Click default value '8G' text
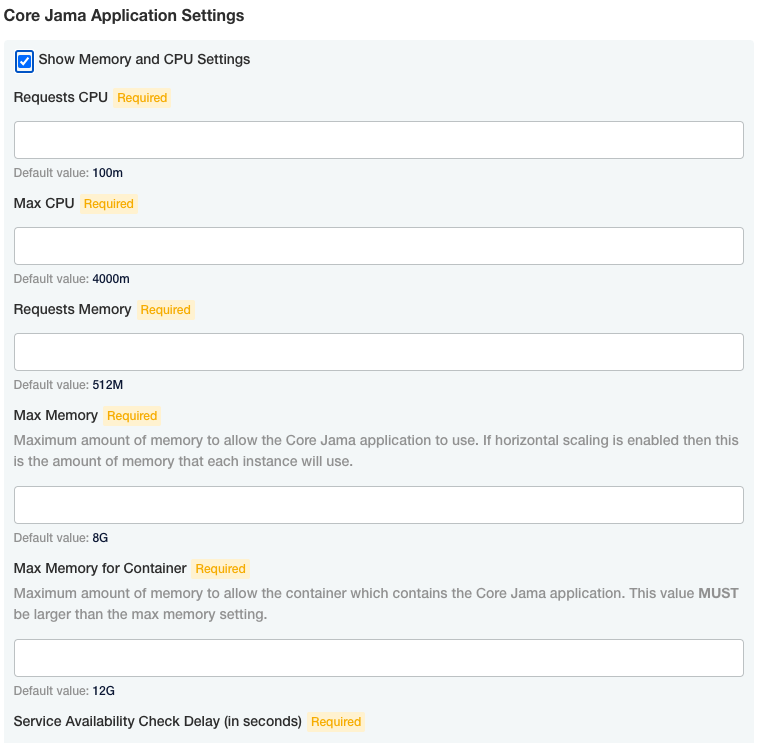 click(100, 538)
